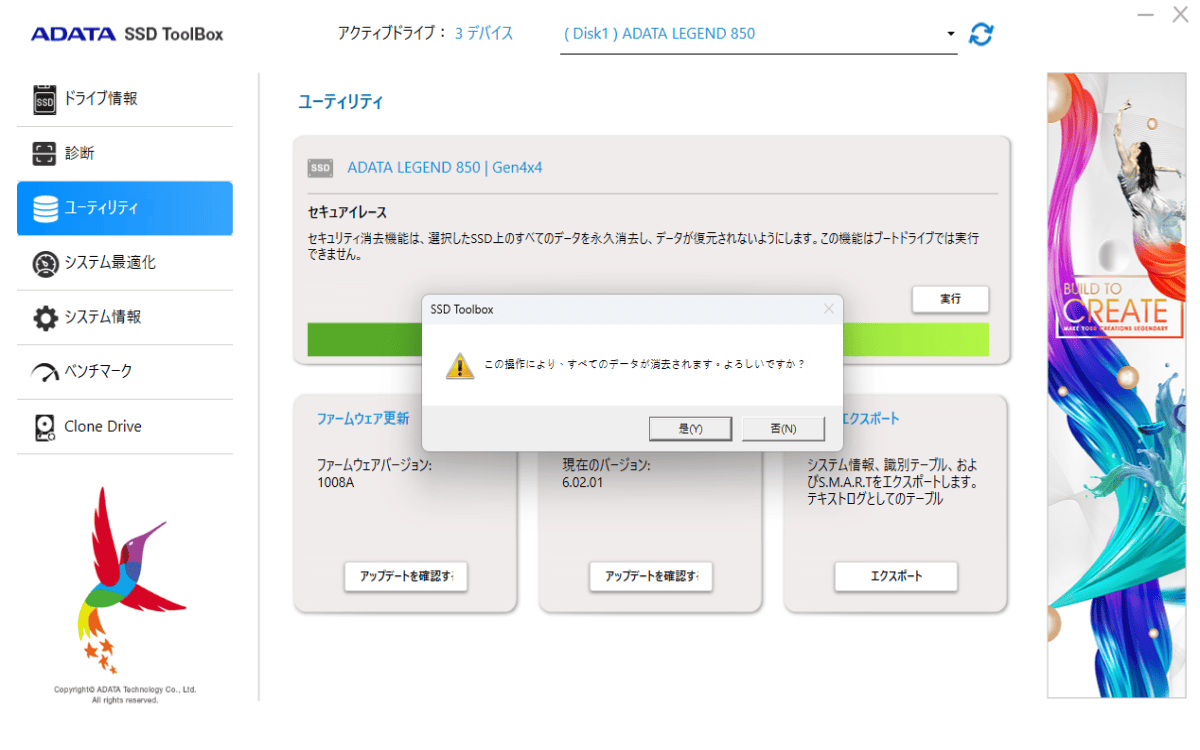Open the ベンチマーク section
This screenshot has height=750, width=1200.
[x=125, y=372]
